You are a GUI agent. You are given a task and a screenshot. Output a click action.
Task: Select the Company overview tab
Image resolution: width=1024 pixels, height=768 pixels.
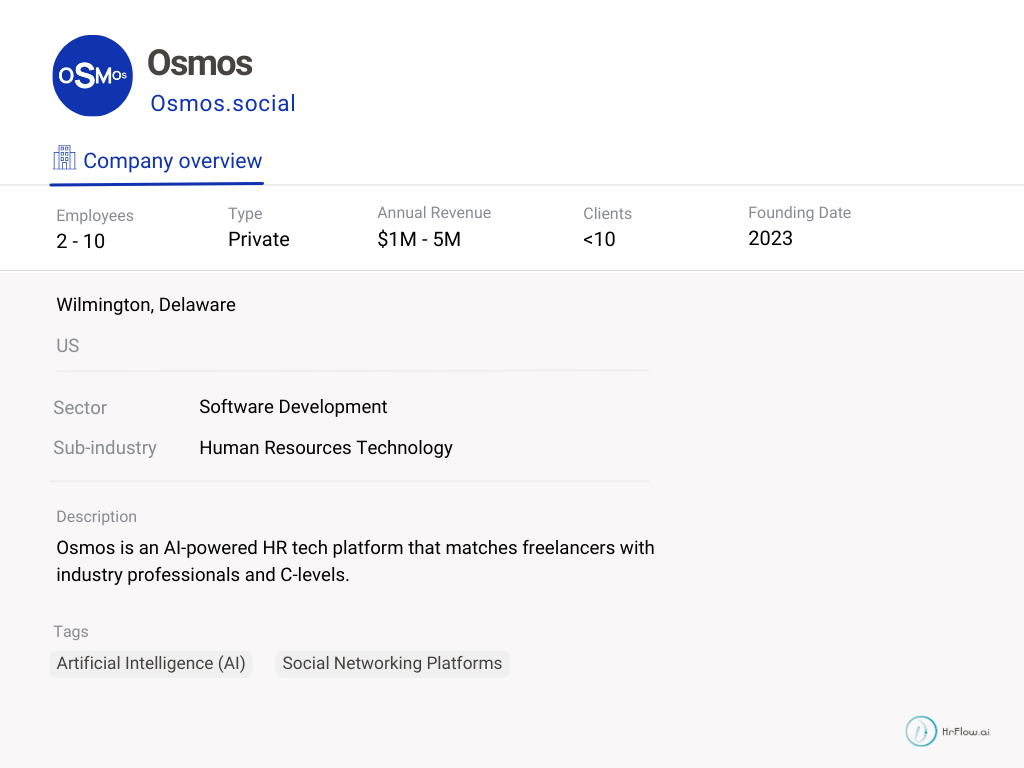click(172, 161)
